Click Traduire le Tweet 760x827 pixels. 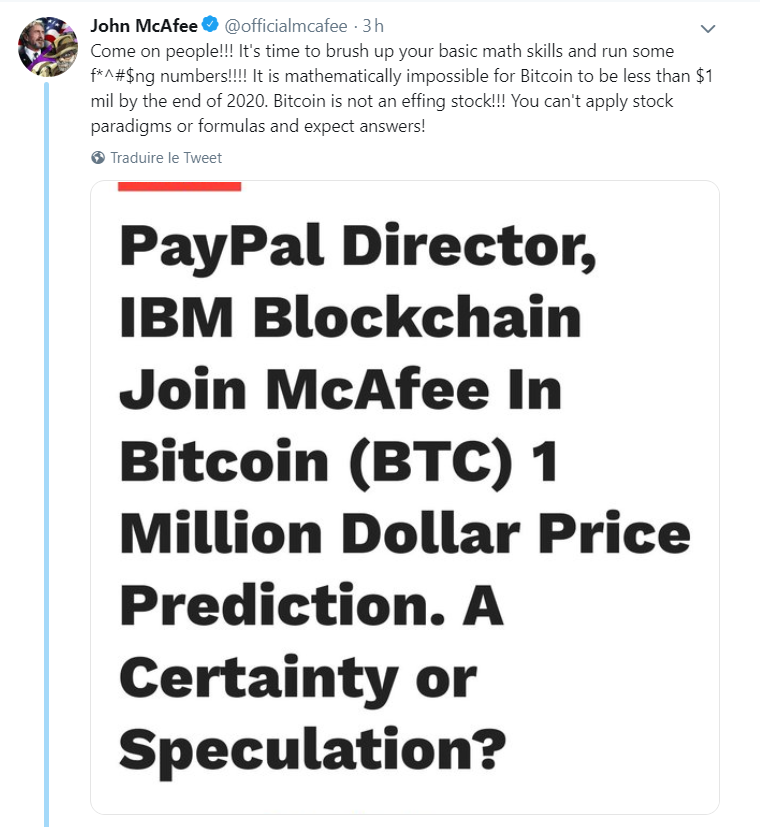pos(166,158)
